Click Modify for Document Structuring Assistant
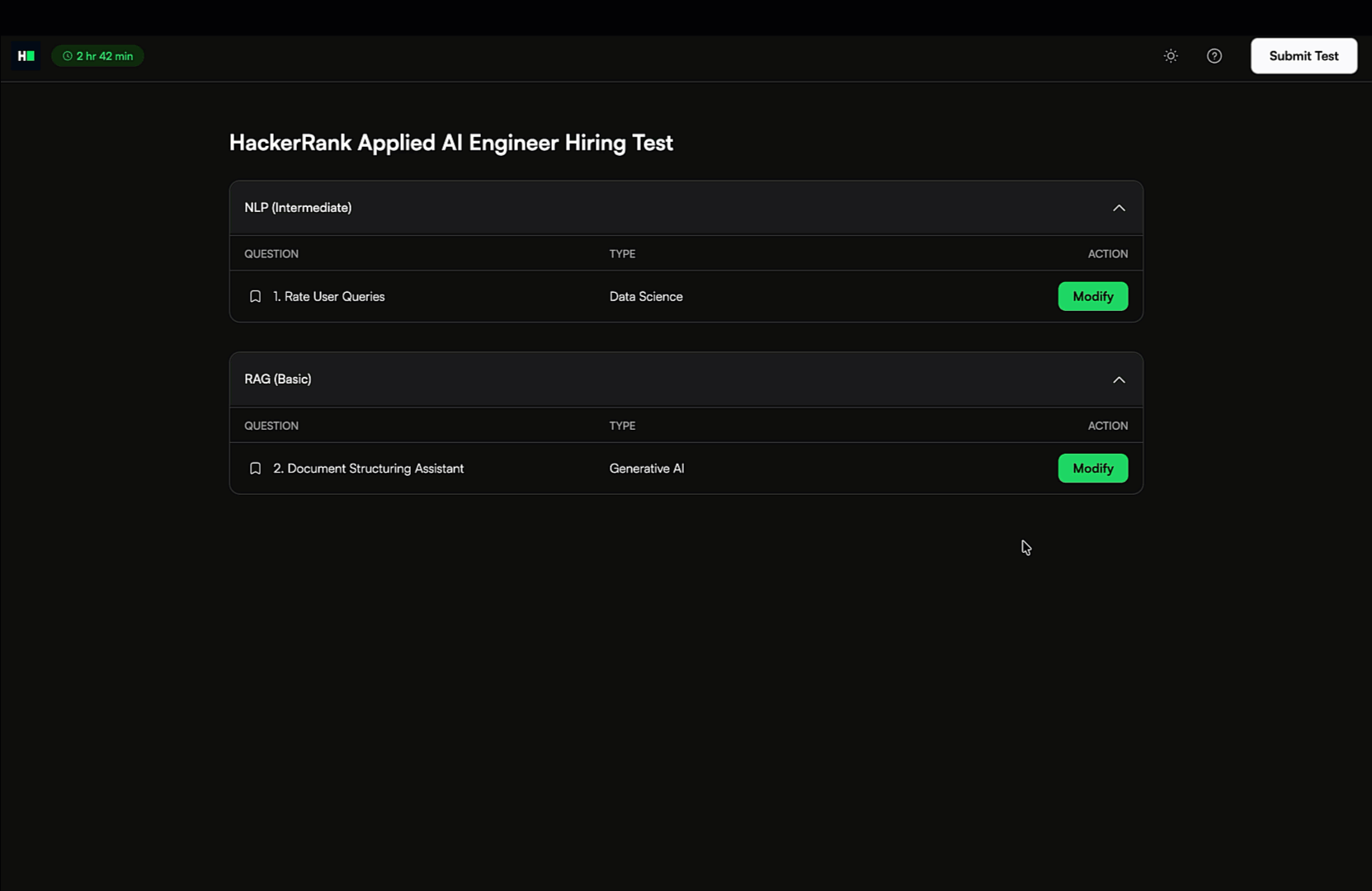 (1092, 468)
